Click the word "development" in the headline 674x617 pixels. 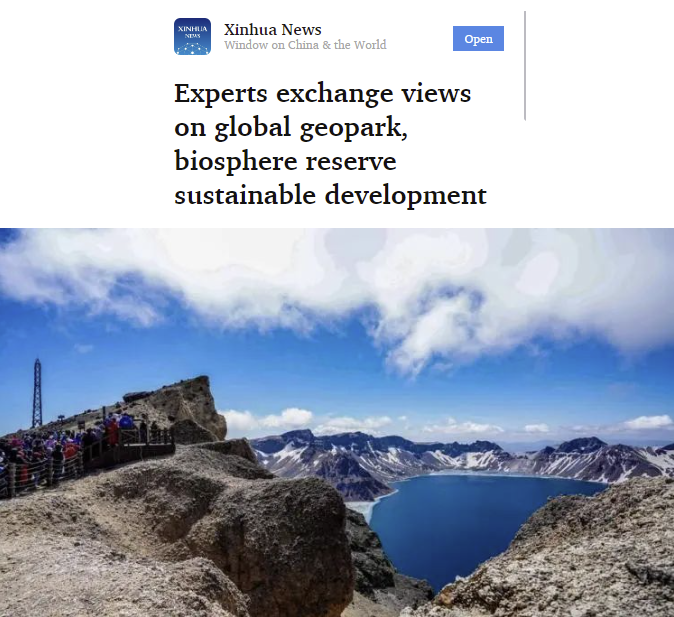pyautogui.click(x=405, y=195)
